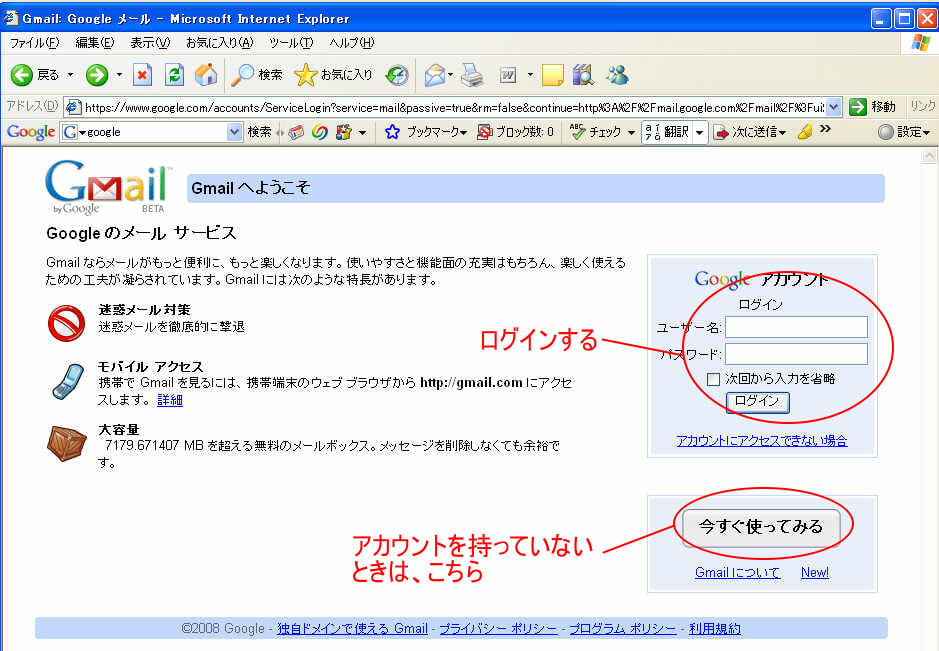This screenshot has height=651, width=939.
Task: Open the 利用規約 footer link
Action: (x=714, y=629)
